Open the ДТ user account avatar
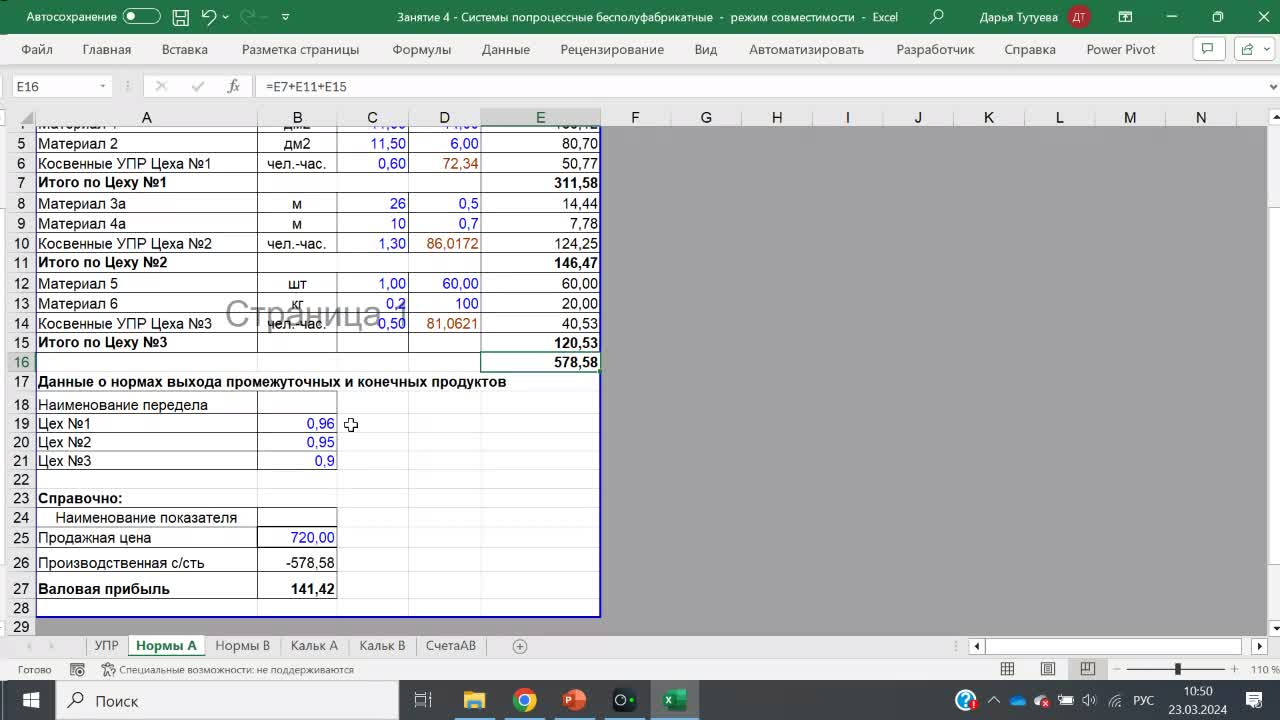 [1079, 17]
